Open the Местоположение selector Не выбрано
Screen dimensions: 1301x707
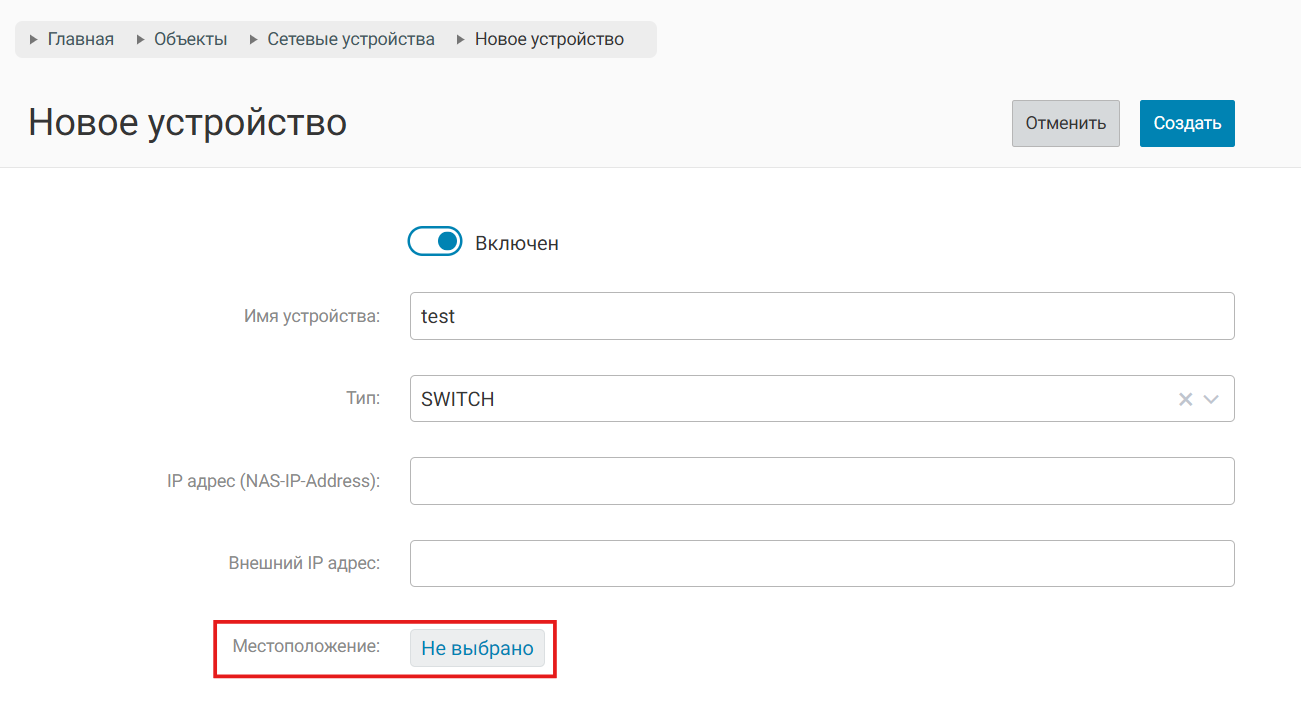tap(477, 648)
